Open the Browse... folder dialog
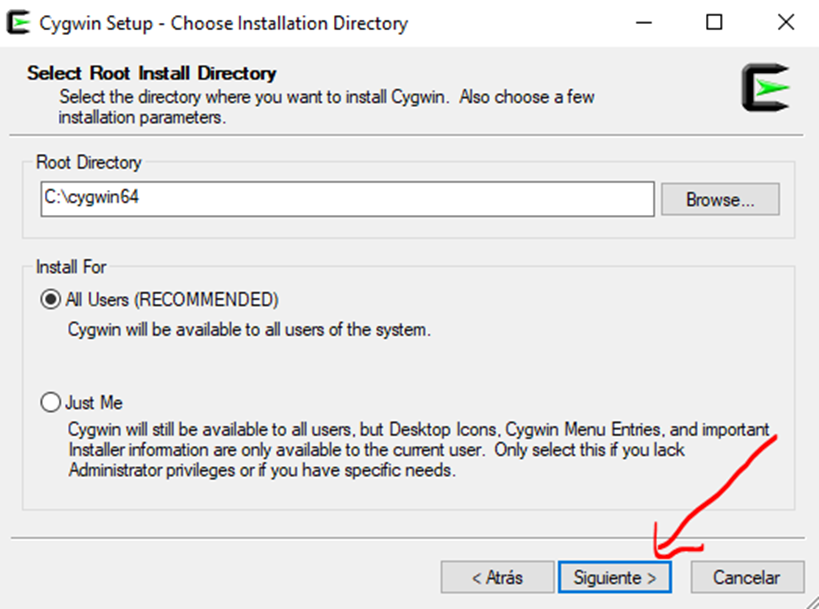Viewport: 819px width, 609px height. [719, 199]
